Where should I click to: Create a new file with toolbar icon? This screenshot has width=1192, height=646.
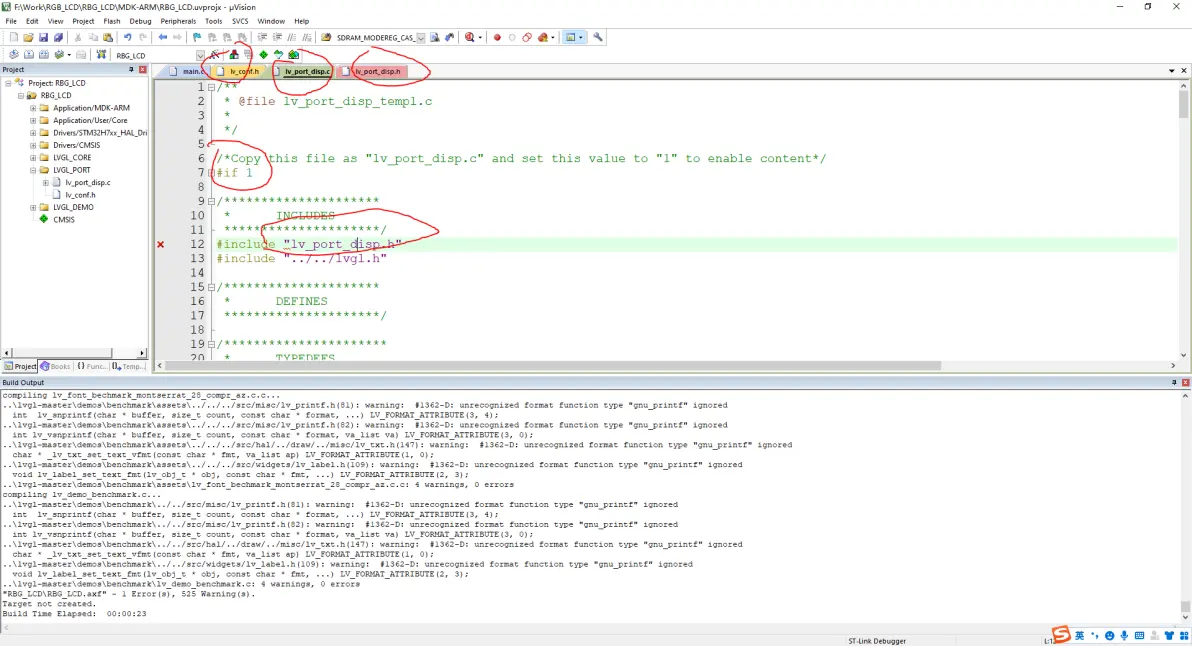point(14,37)
